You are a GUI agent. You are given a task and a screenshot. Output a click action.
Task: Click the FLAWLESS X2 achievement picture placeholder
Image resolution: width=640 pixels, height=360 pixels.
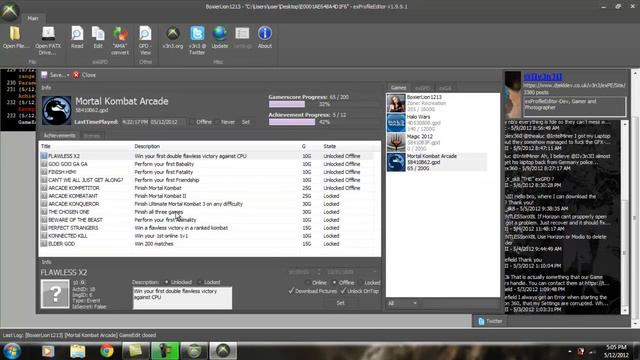pyautogui.click(x=55, y=293)
